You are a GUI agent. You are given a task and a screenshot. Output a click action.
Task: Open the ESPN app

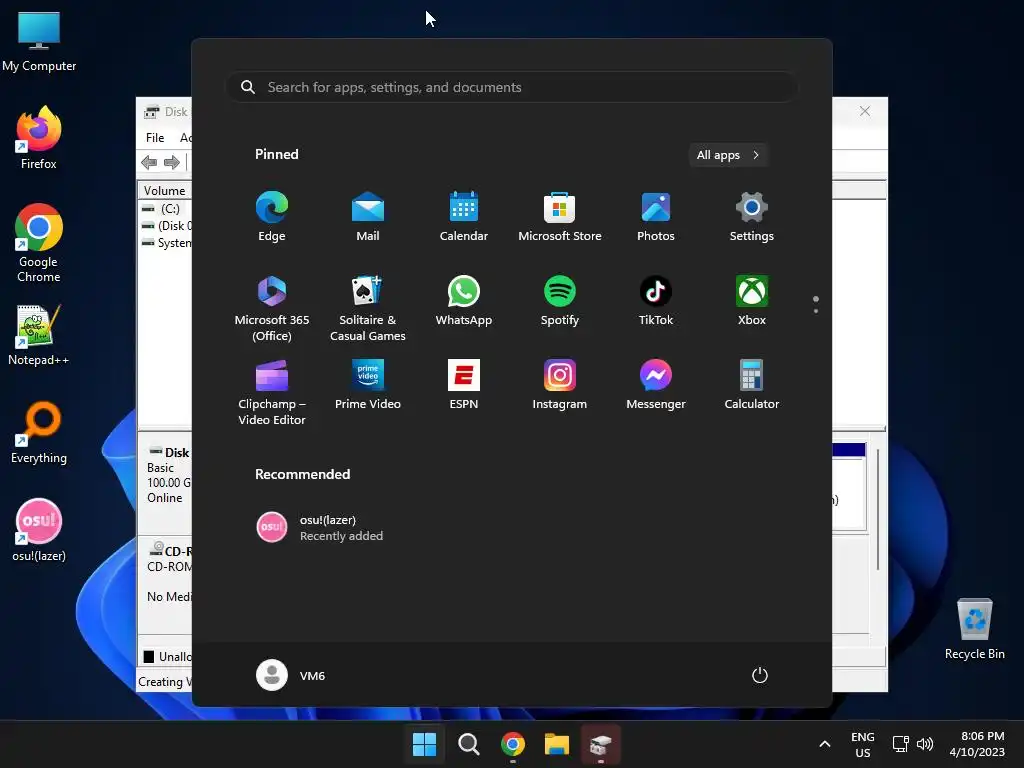coord(464,385)
